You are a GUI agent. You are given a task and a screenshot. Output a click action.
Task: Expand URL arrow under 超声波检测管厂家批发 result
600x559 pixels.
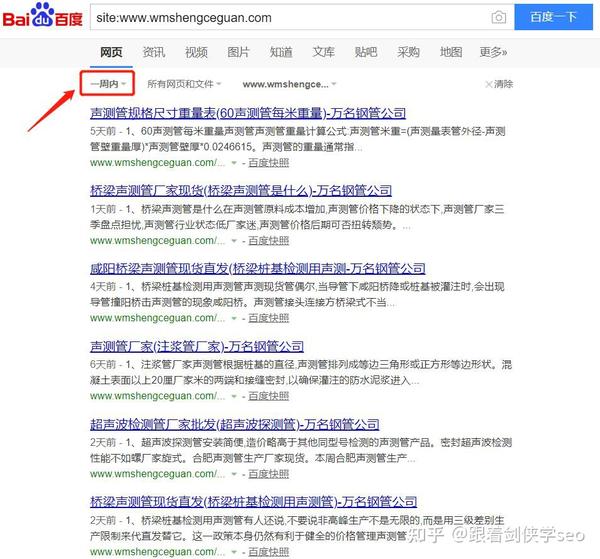[x=234, y=474]
